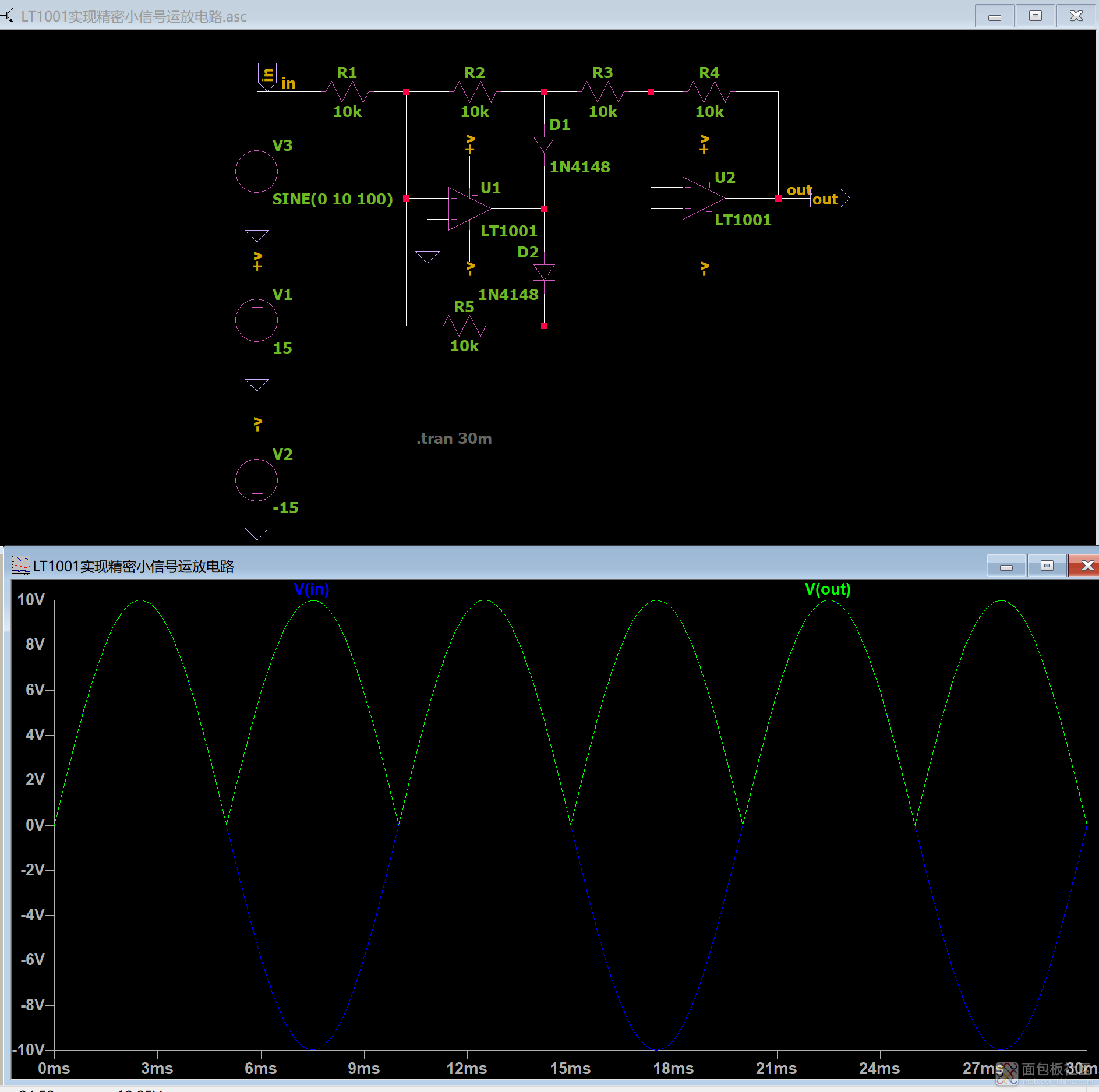Click the V1 value 15
This screenshot has height=1092, width=1099.
tap(282, 348)
